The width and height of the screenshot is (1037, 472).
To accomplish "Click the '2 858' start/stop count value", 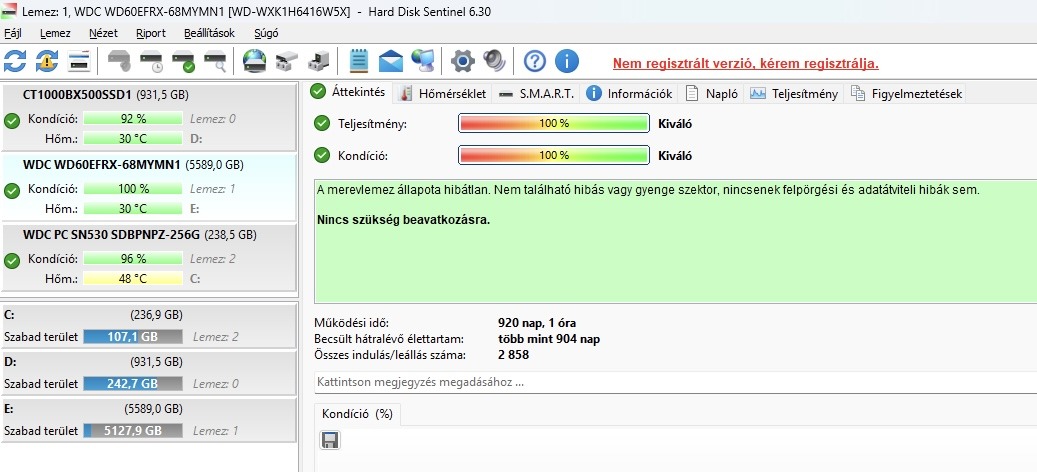I will (513, 356).
